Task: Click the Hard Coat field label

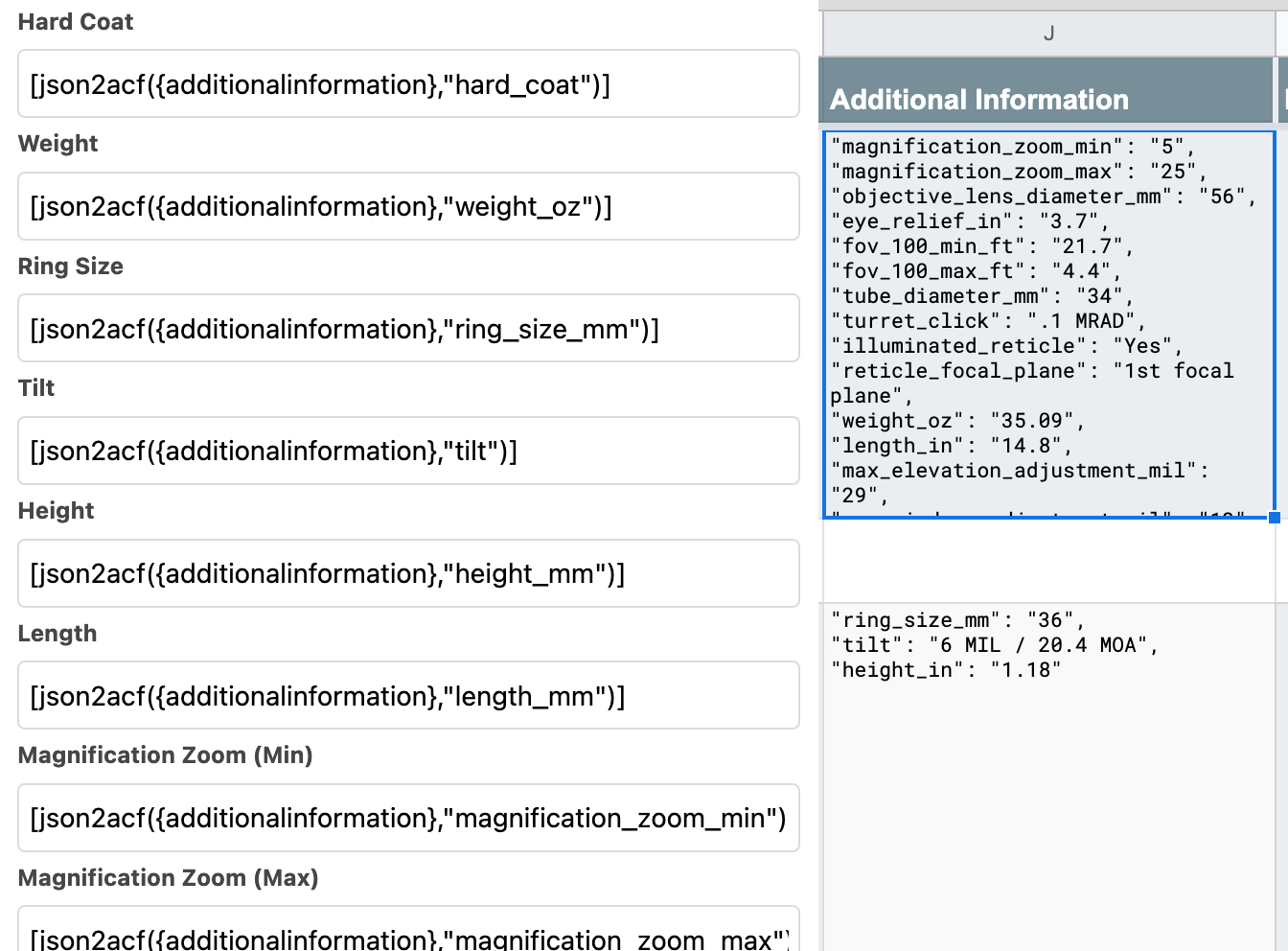Action: tap(76, 21)
